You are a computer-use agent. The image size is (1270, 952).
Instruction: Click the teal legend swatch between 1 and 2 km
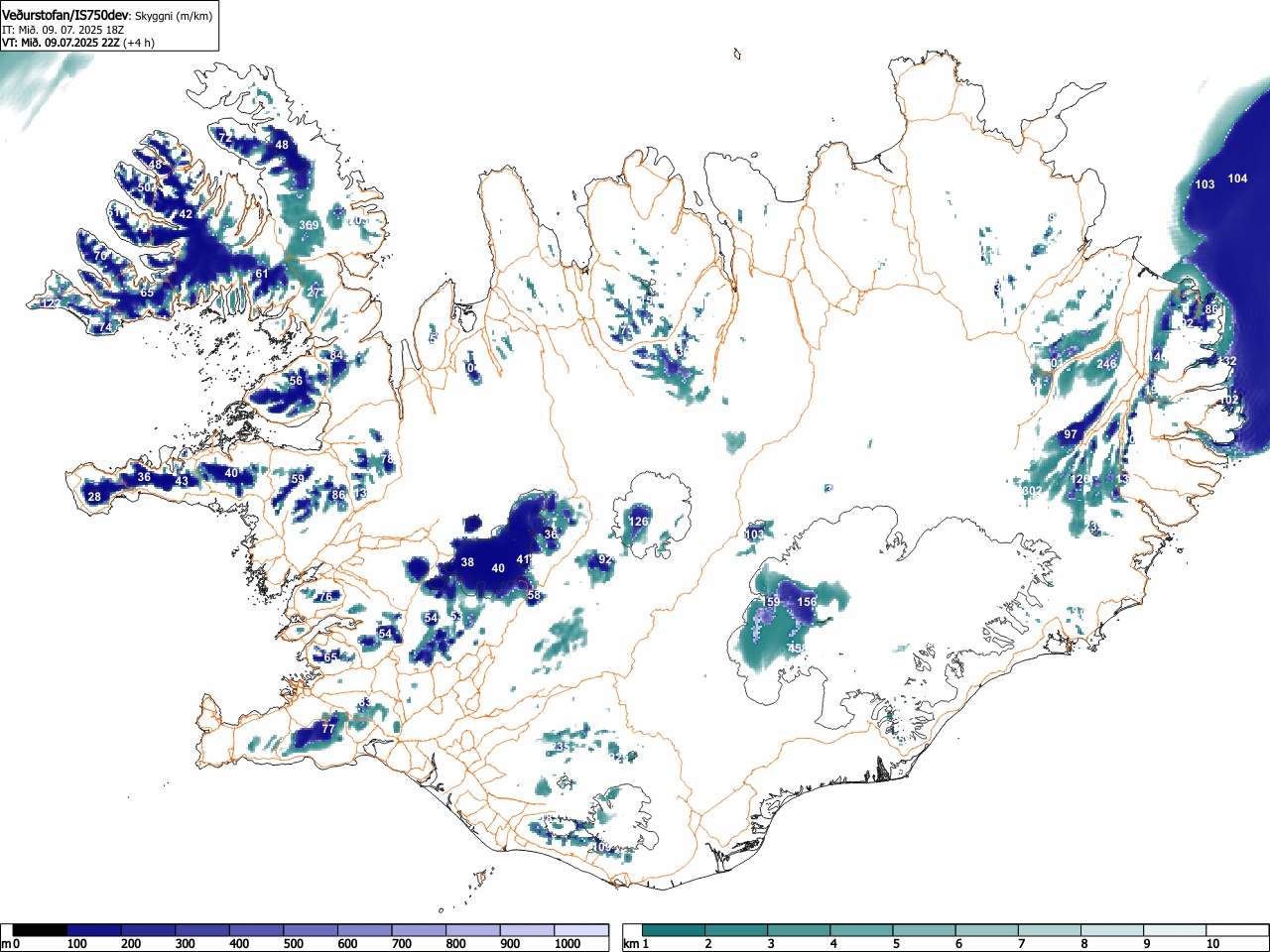pyautogui.click(x=675, y=930)
